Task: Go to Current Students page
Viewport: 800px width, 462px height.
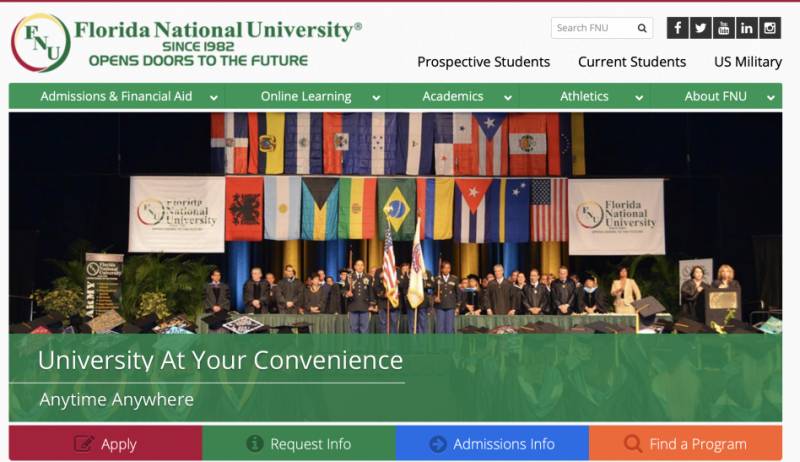Action: coord(632,62)
